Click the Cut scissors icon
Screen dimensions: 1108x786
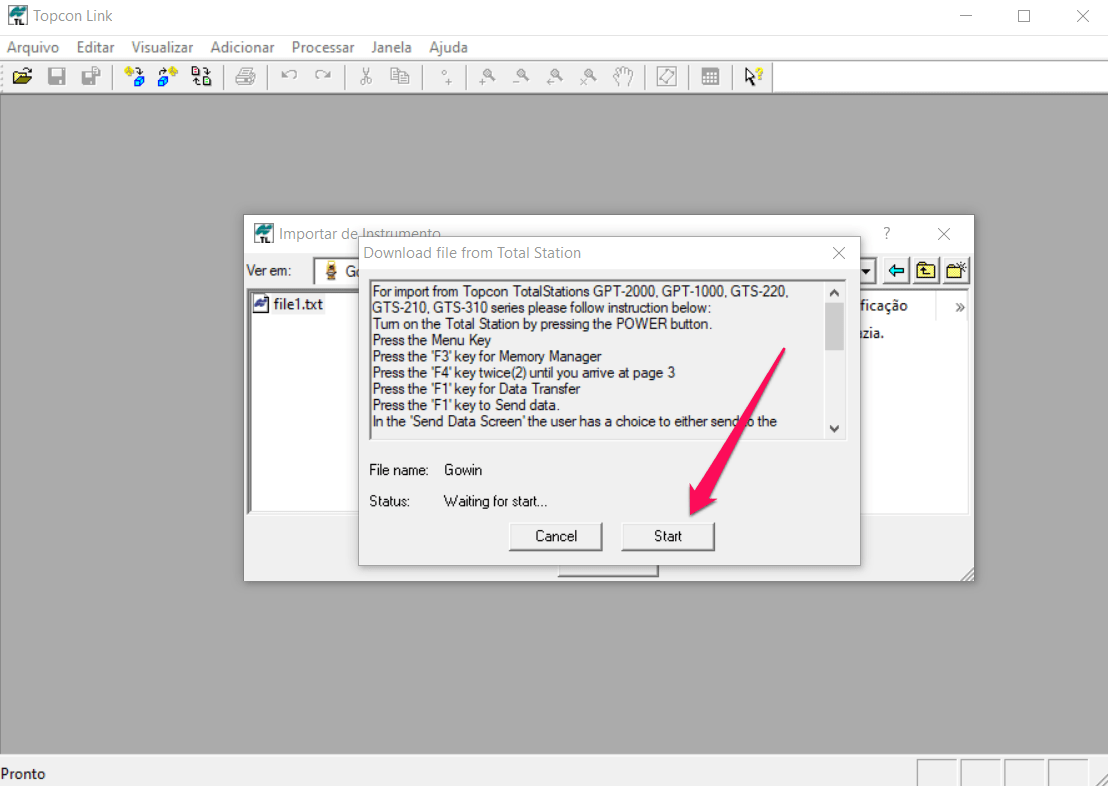(x=366, y=76)
